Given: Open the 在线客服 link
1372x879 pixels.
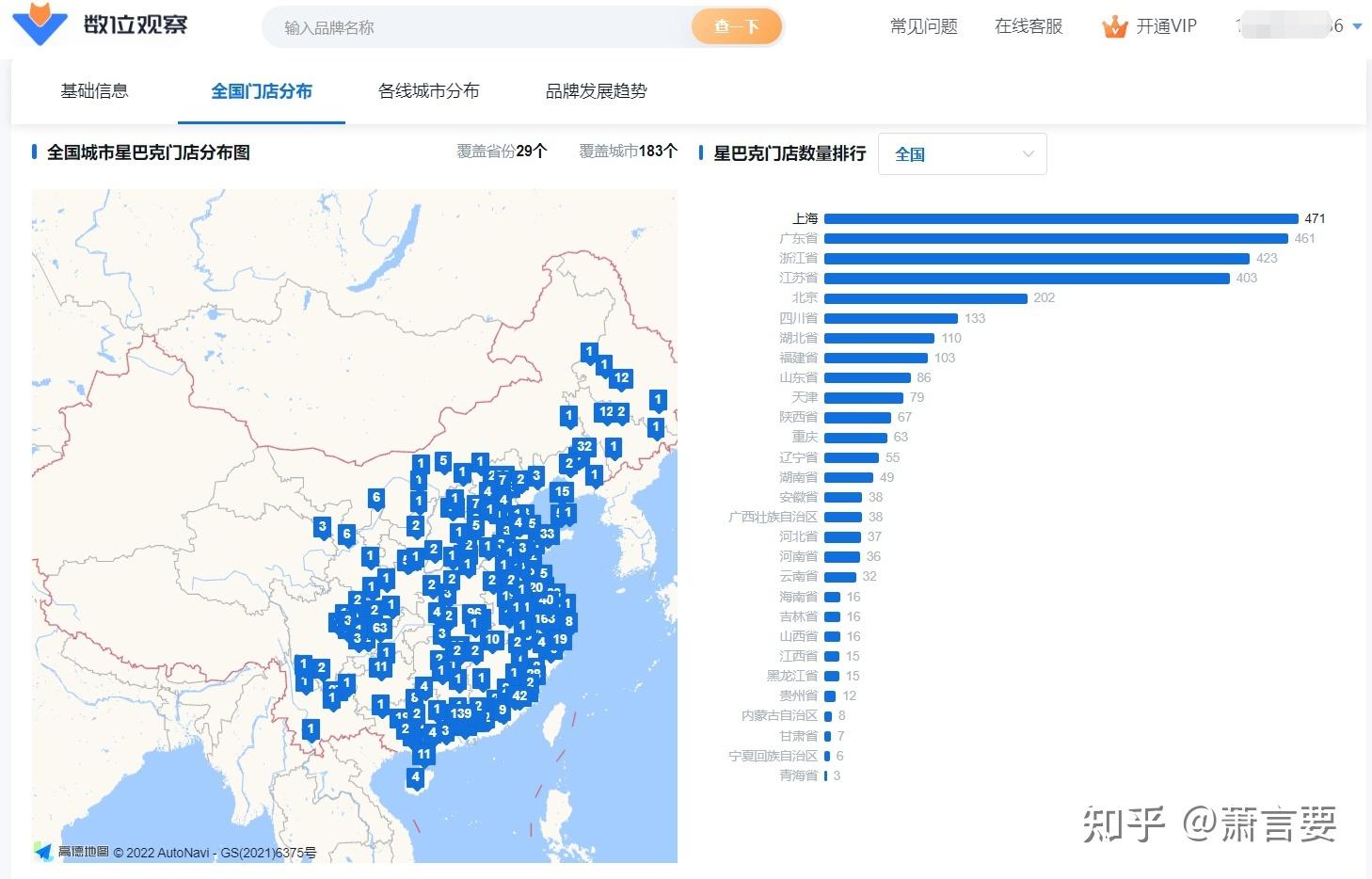Looking at the screenshot, I should (x=1029, y=26).
